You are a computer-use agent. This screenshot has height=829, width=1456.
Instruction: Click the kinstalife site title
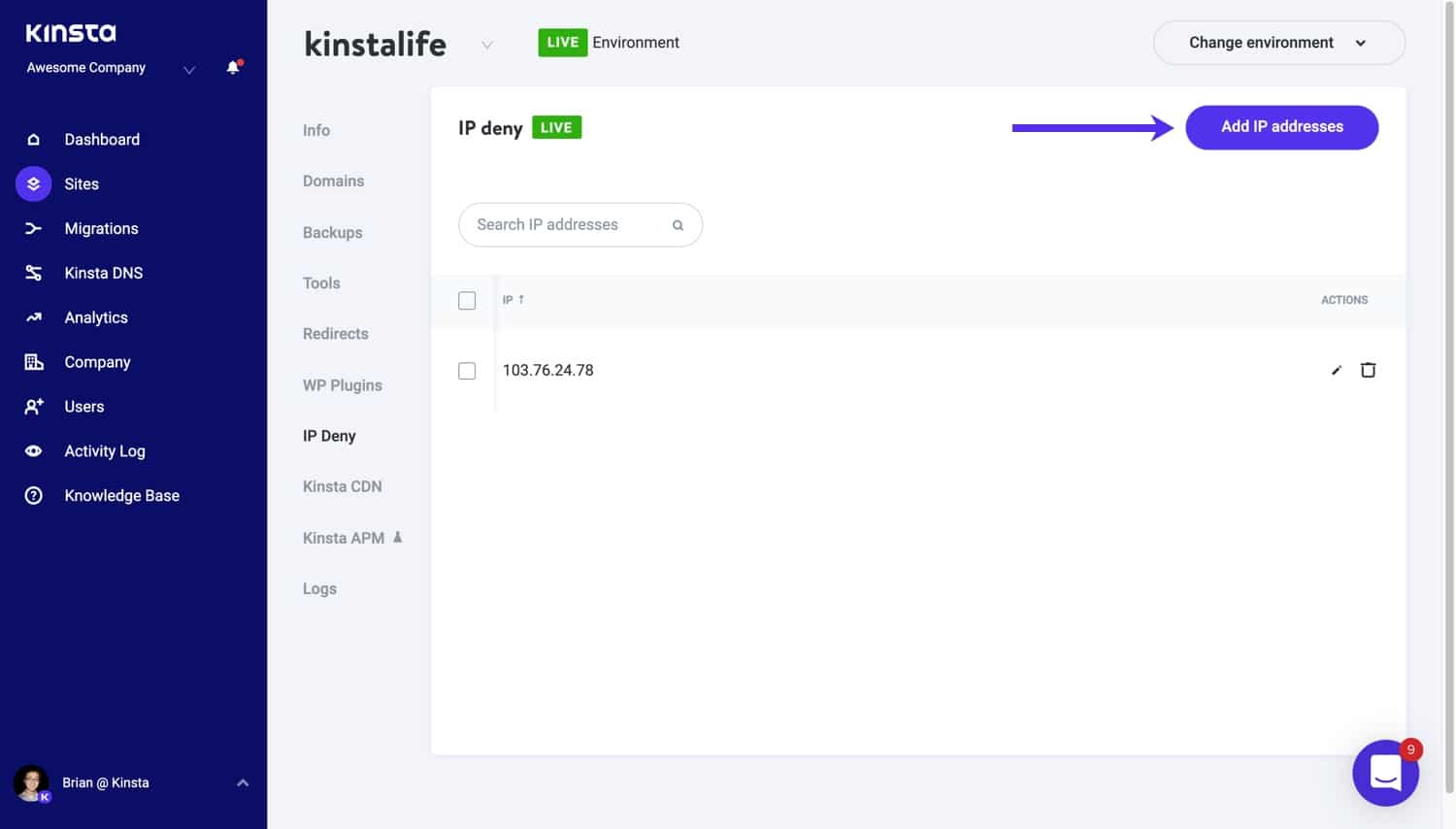pyautogui.click(x=375, y=44)
